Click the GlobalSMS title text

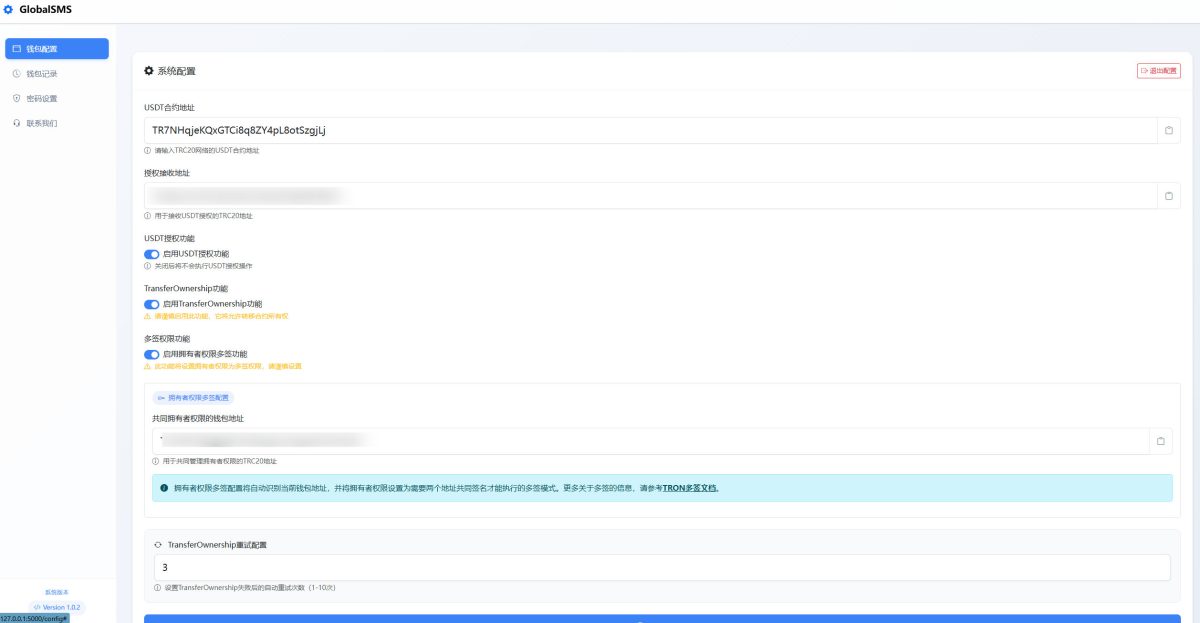(45, 10)
